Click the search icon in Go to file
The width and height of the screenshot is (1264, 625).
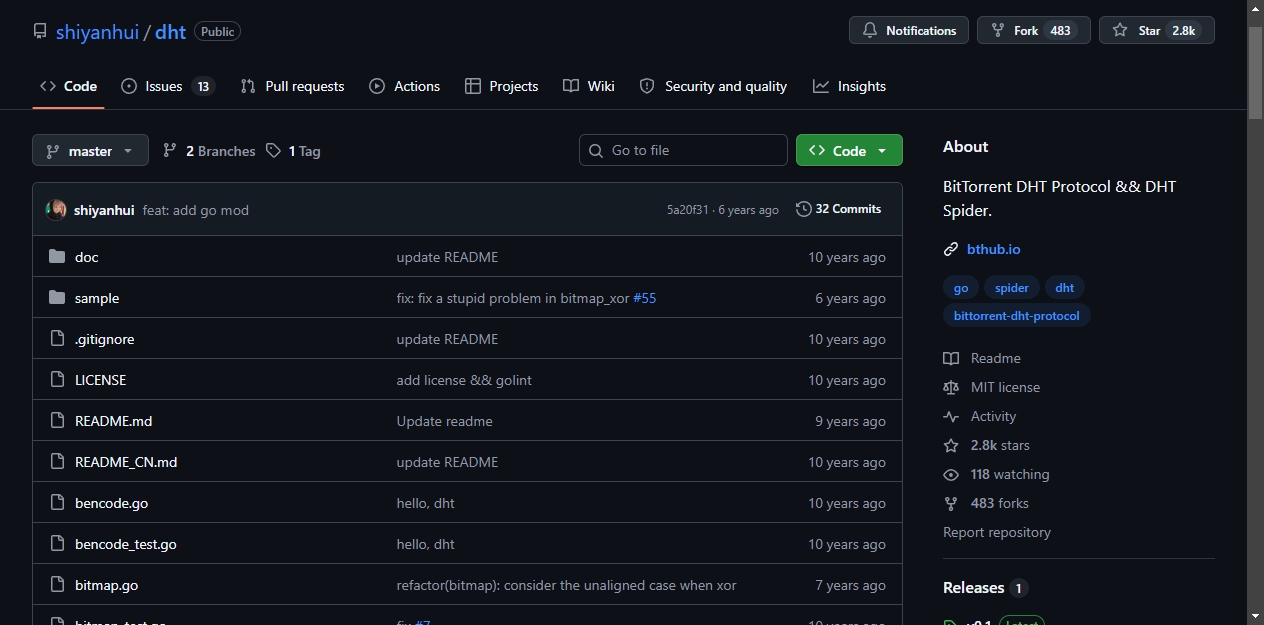click(597, 150)
